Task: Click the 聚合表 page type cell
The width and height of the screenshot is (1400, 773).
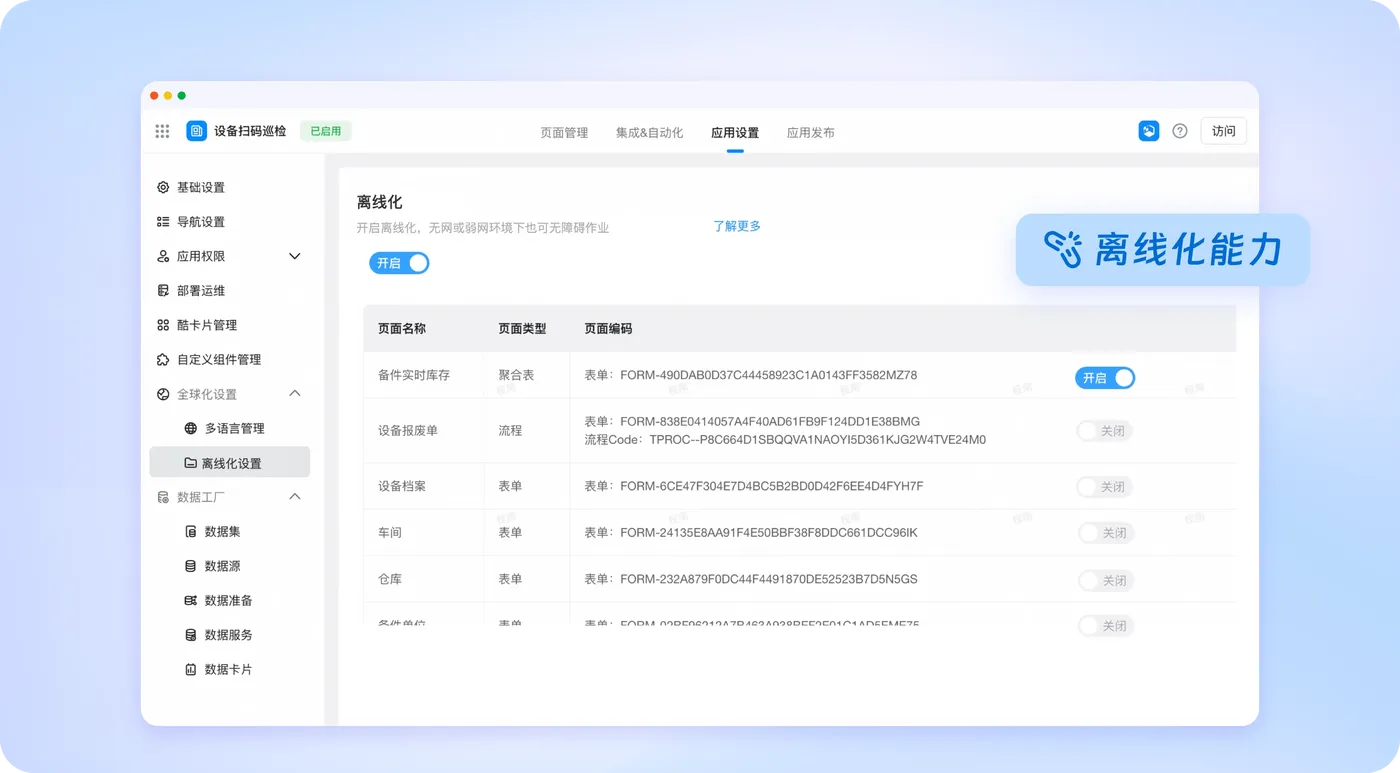Action: click(517, 375)
